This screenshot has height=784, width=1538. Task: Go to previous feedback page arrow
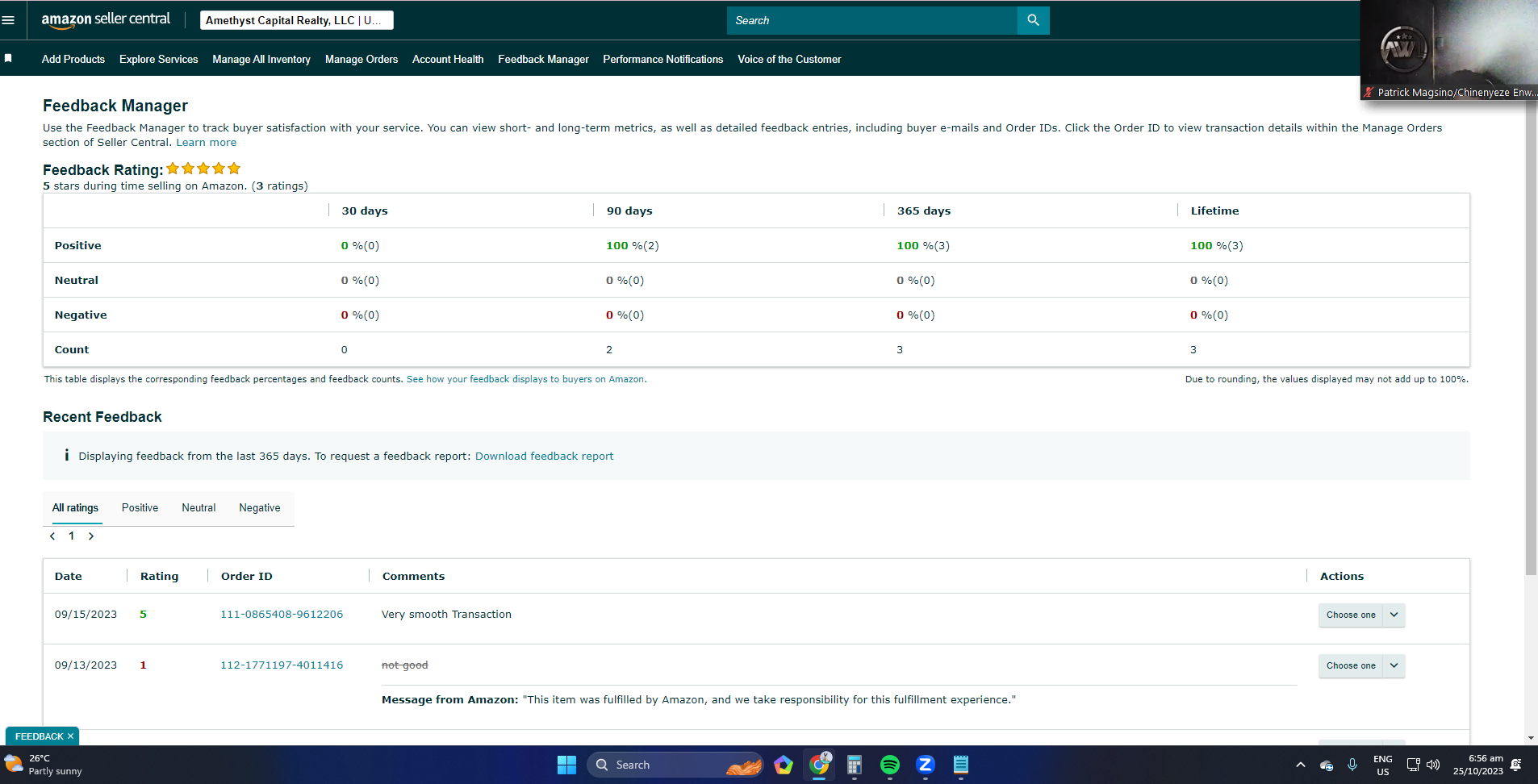click(x=52, y=536)
